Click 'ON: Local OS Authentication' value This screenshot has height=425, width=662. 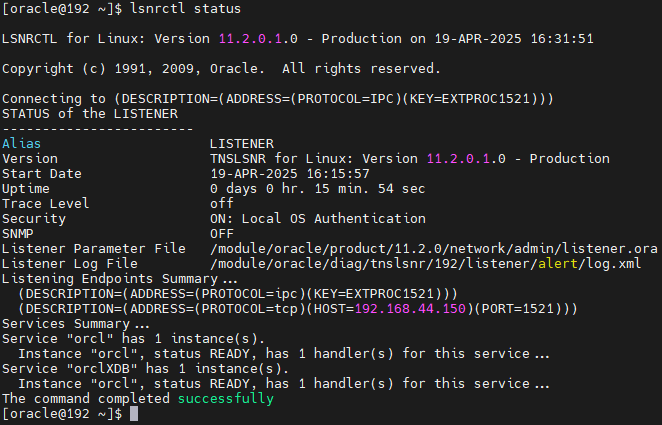coord(318,219)
